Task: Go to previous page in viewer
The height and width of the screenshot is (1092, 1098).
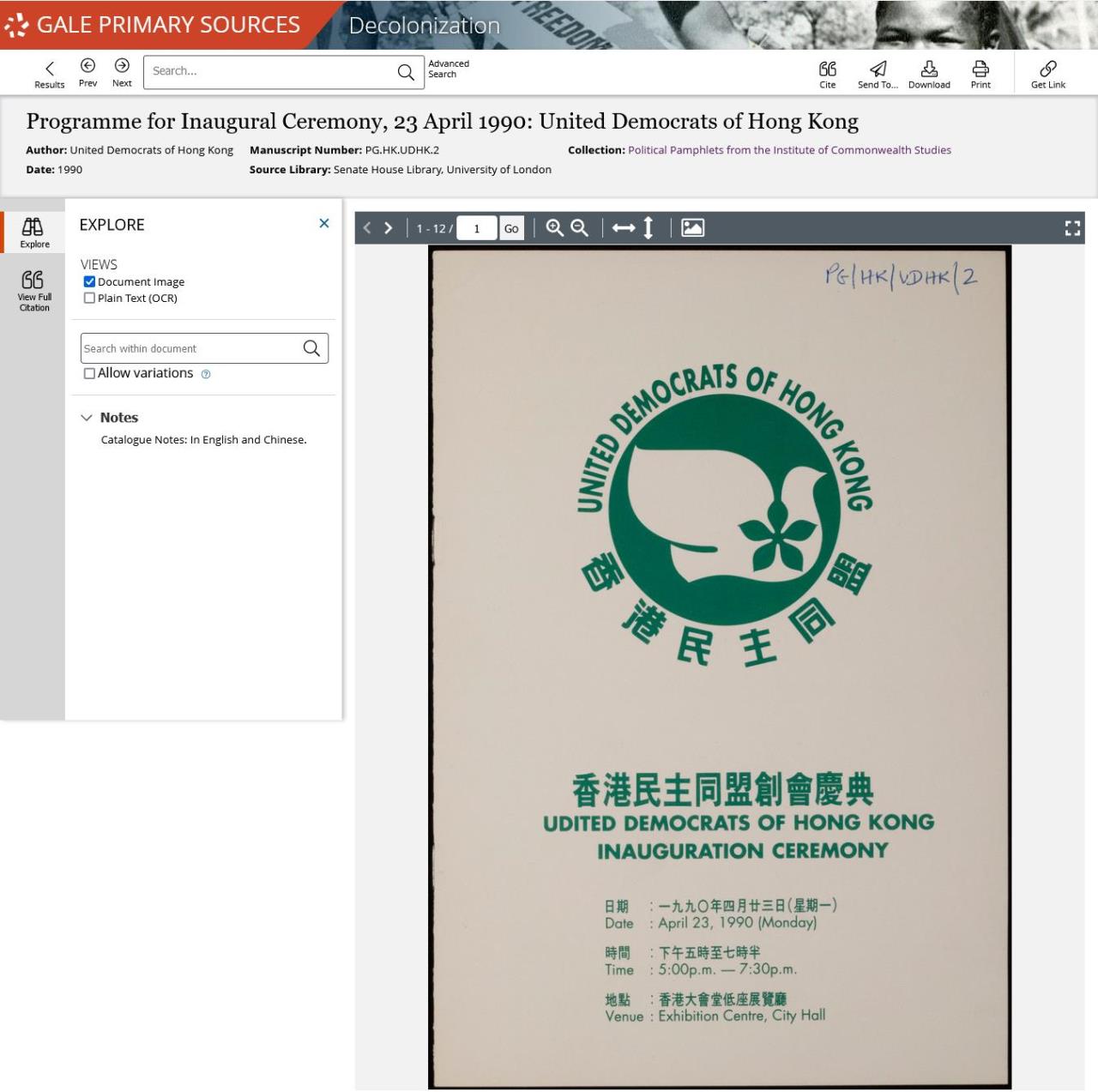Action: tap(367, 228)
